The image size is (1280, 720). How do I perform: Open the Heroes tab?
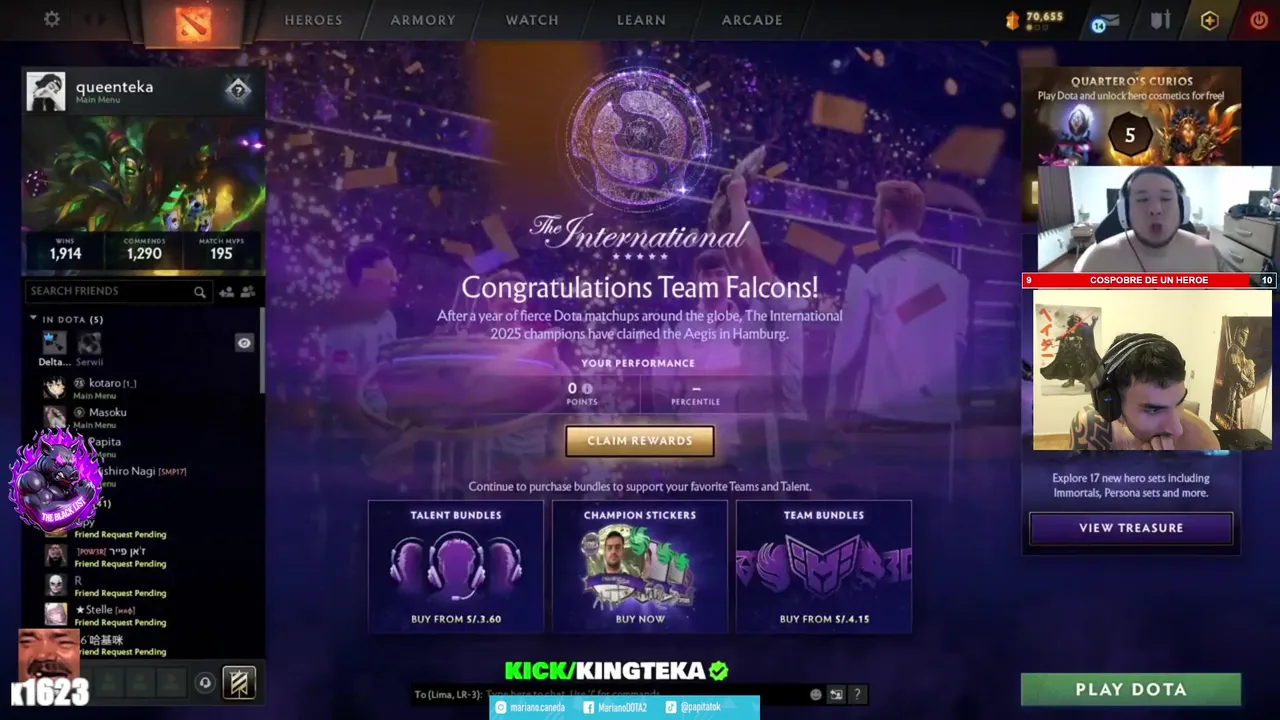(x=313, y=20)
